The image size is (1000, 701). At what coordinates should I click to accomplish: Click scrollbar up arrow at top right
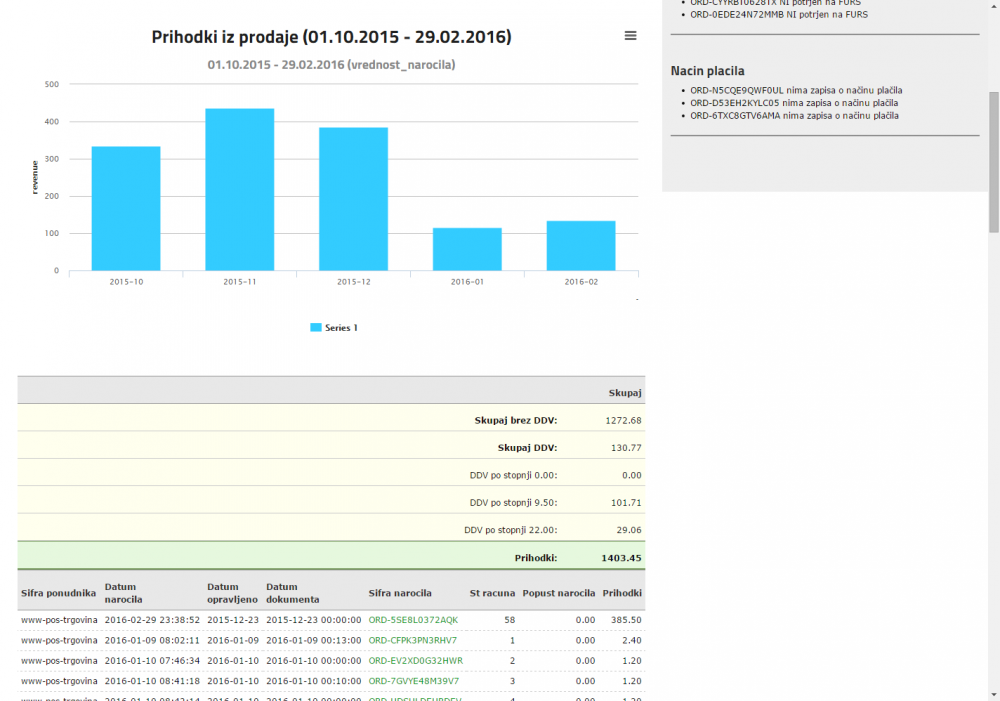point(993,6)
